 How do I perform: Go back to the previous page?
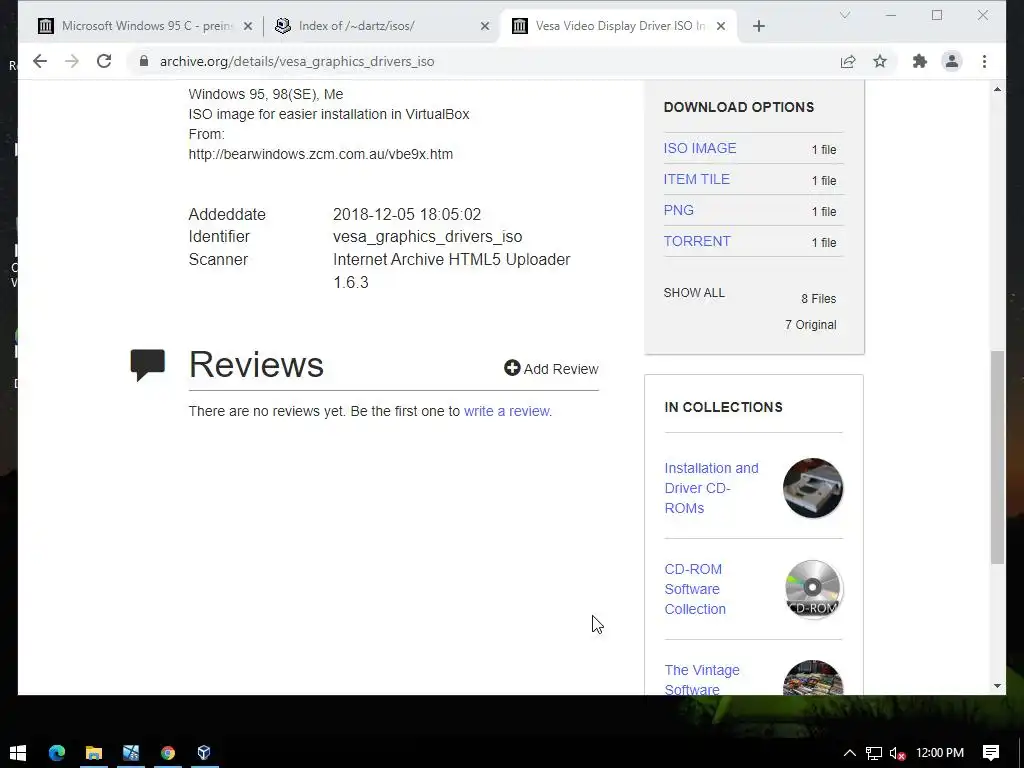40,61
